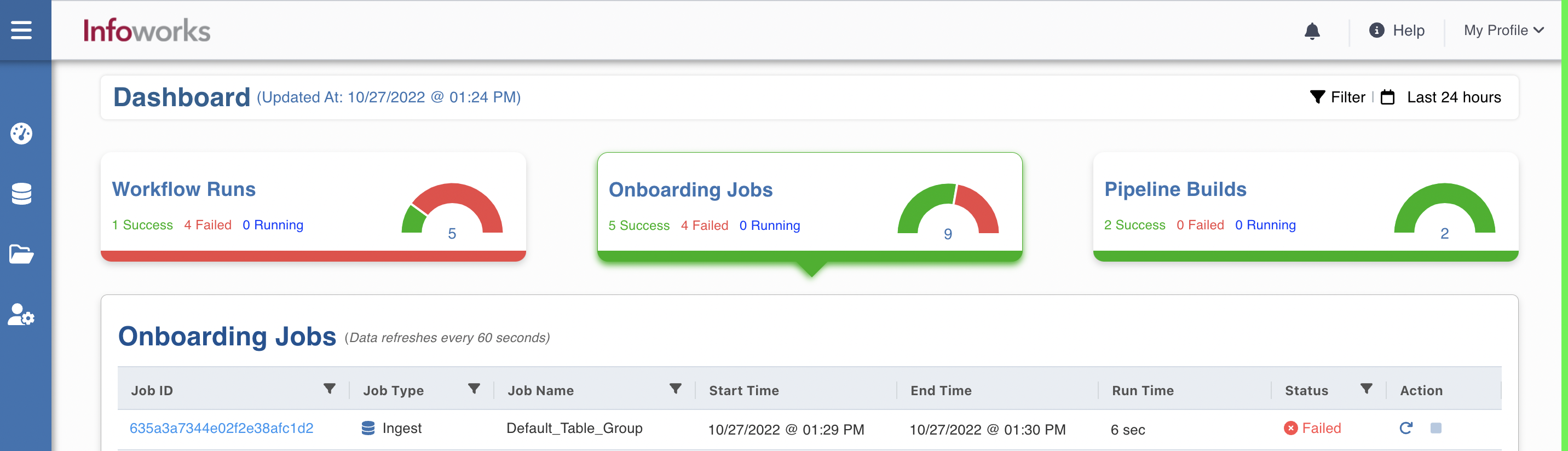
Task: Open the domains folder sidebar icon
Action: coord(21,254)
